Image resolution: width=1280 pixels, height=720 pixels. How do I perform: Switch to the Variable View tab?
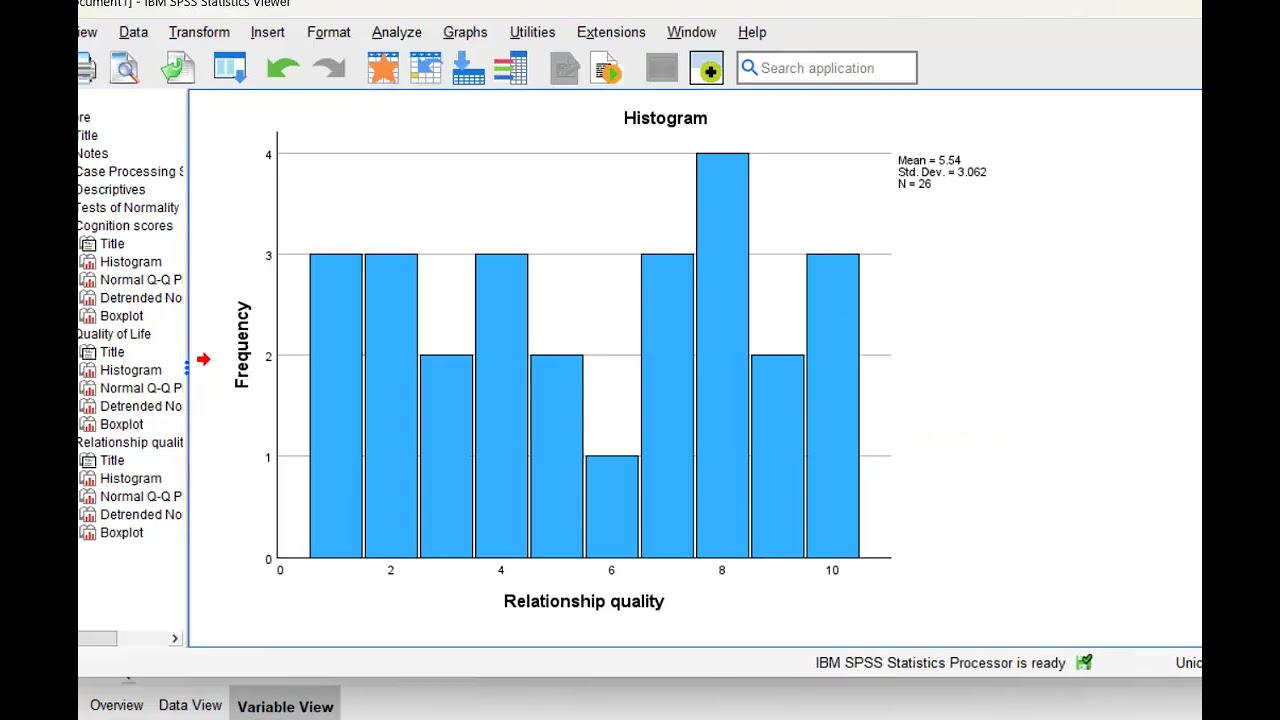click(285, 706)
